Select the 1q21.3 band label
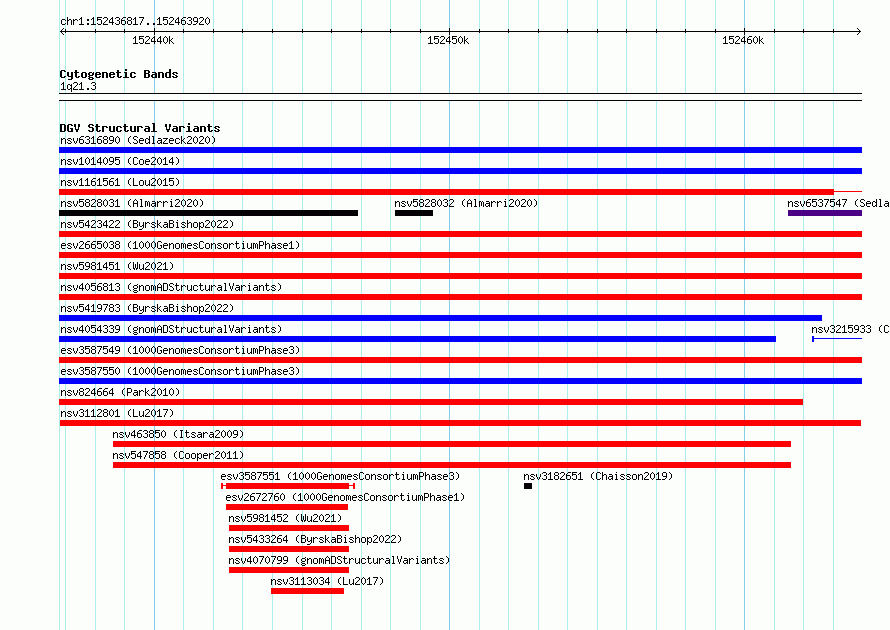The width and height of the screenshot is (890, 630). point(78,86)
